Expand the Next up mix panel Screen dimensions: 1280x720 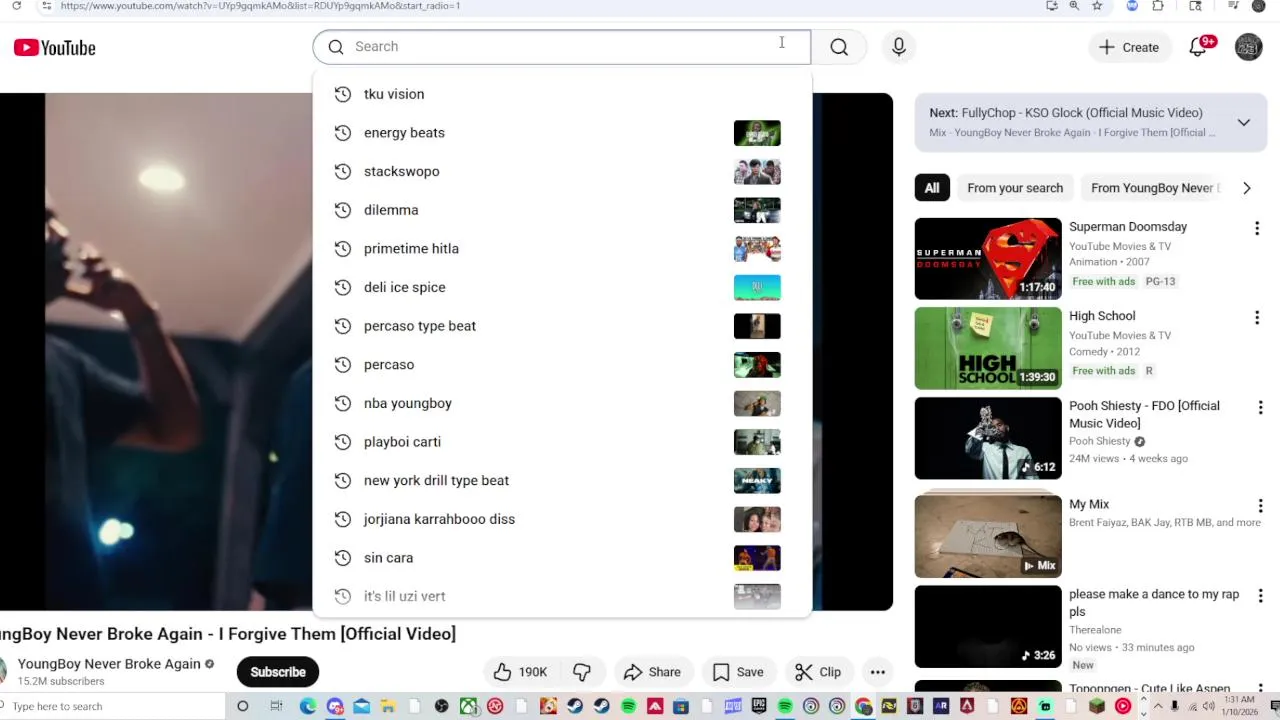1244,123
